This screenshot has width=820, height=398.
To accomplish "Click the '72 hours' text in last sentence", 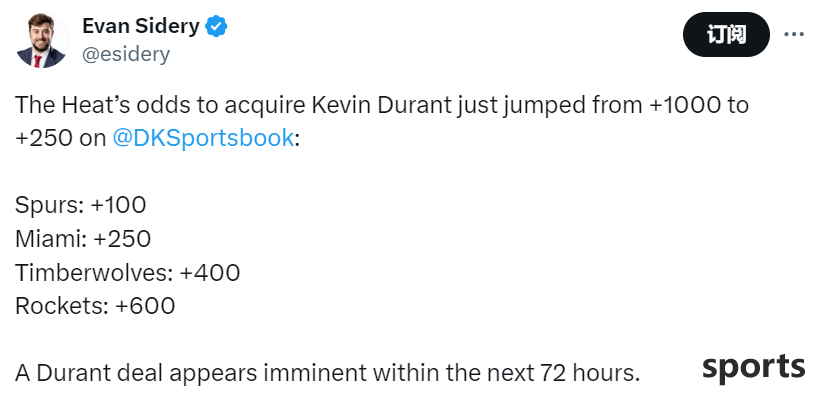I will pyautogui.click(x=589, y=373).
